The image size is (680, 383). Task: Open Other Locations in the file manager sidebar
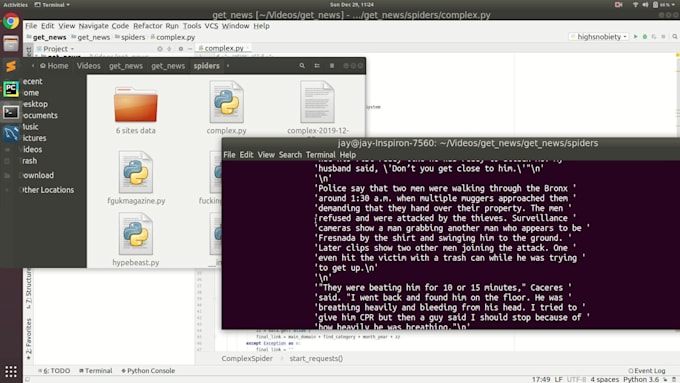click(x=48, y=190)
